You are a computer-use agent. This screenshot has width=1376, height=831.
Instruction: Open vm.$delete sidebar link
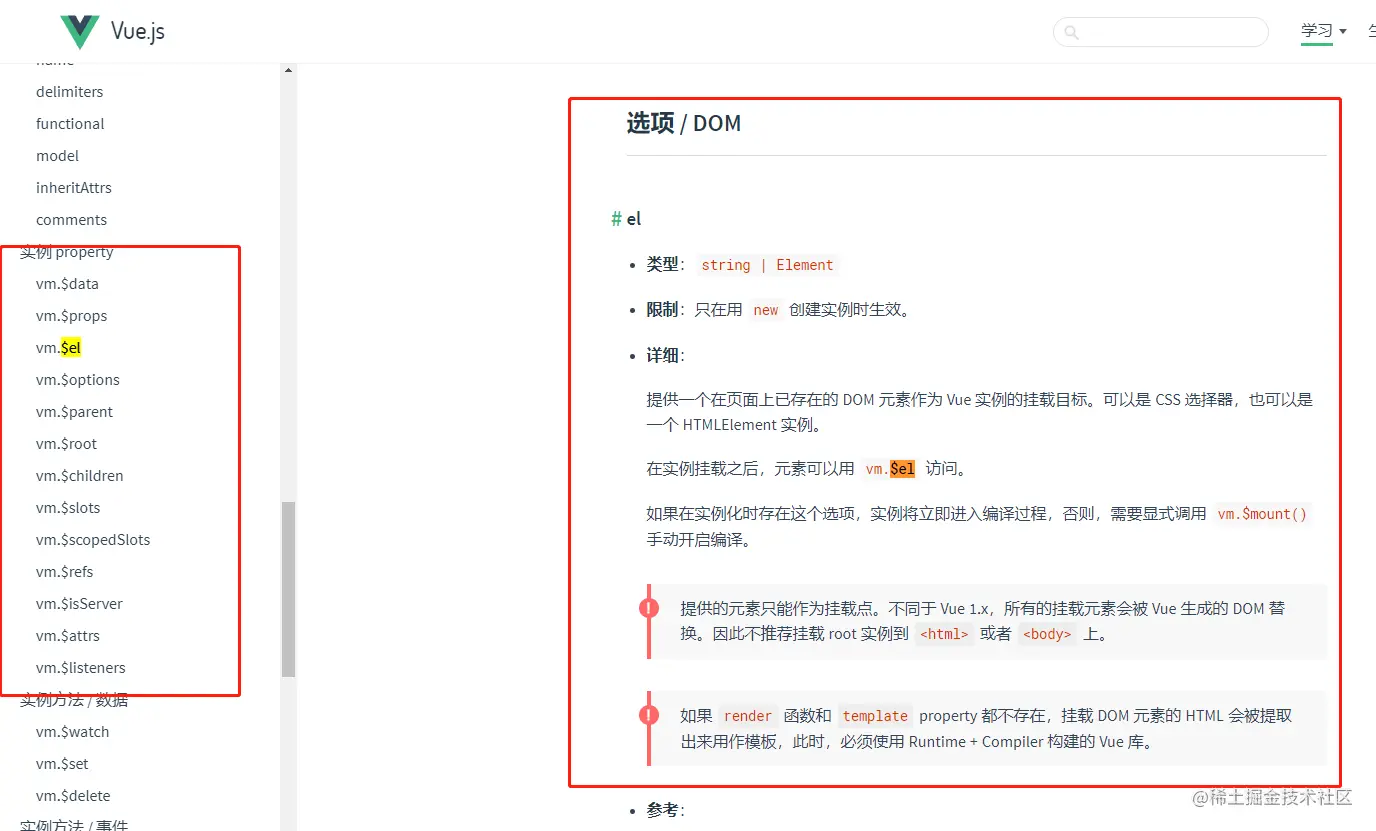pos(73,796)
